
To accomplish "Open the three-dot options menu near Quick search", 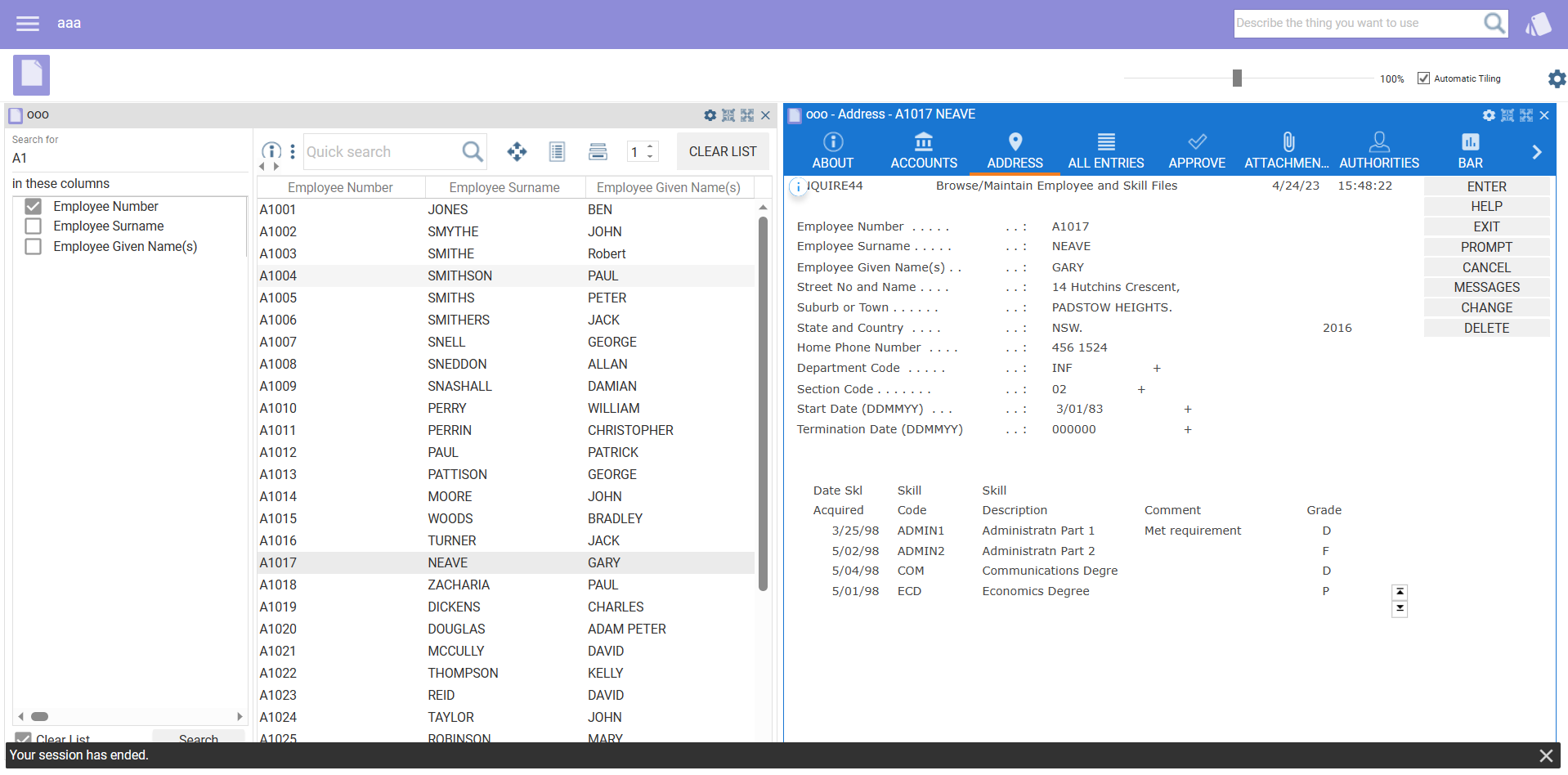I will click(293, 151).
